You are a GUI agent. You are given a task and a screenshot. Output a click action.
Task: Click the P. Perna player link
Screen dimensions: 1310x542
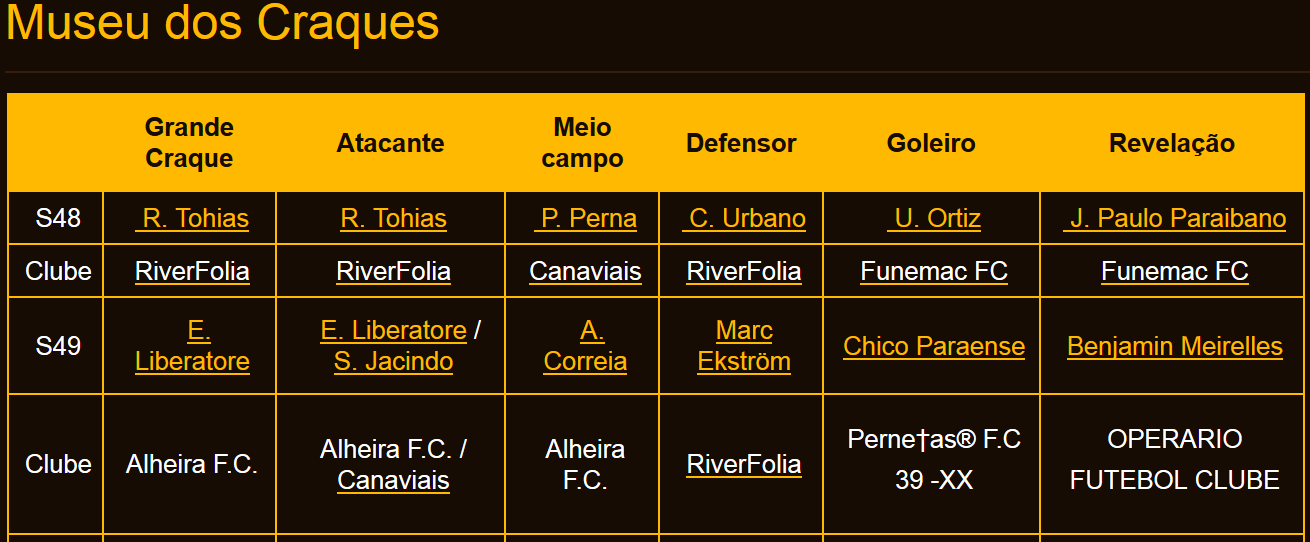585,218
